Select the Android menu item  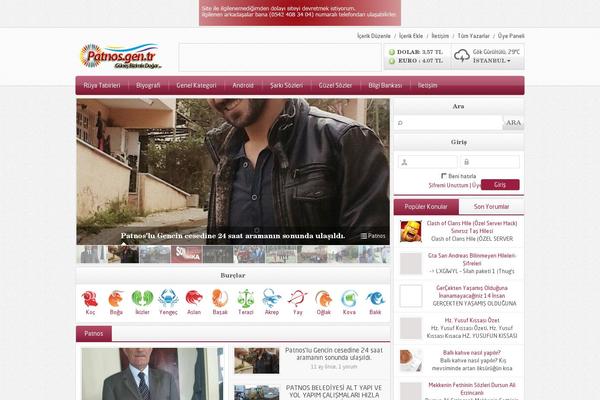coord(243,85)
